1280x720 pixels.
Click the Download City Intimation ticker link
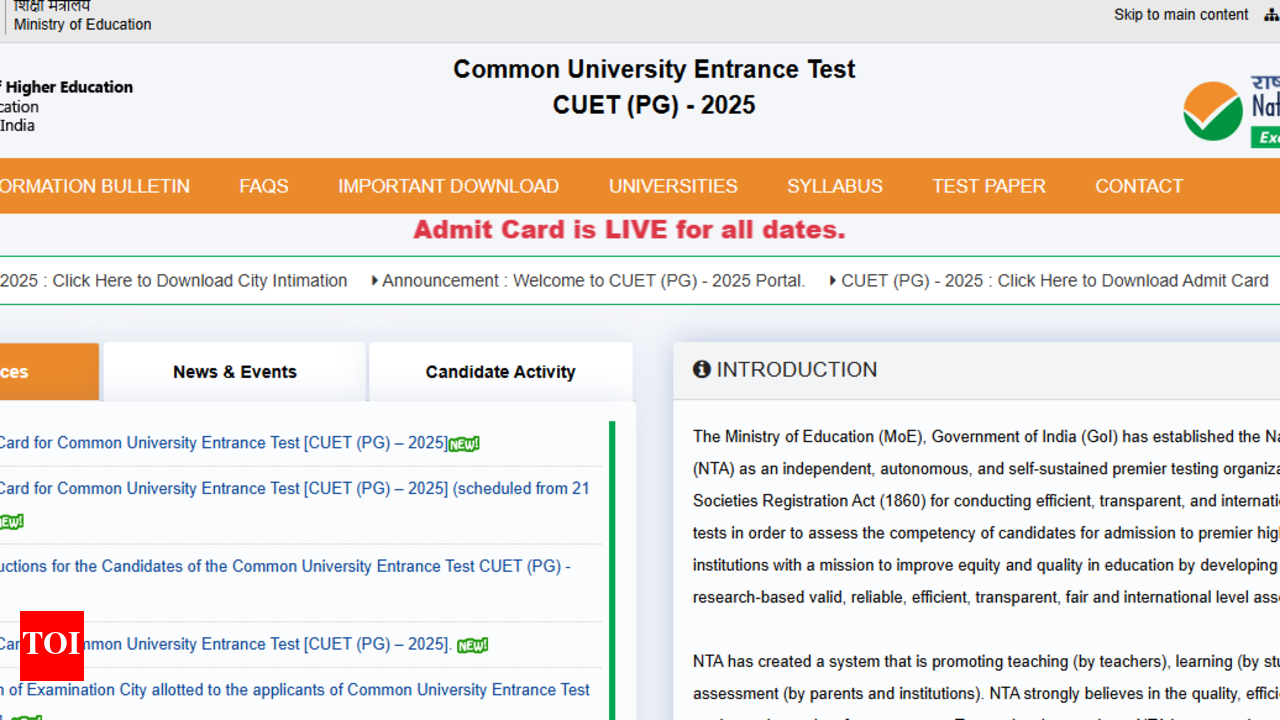[173, 281]
